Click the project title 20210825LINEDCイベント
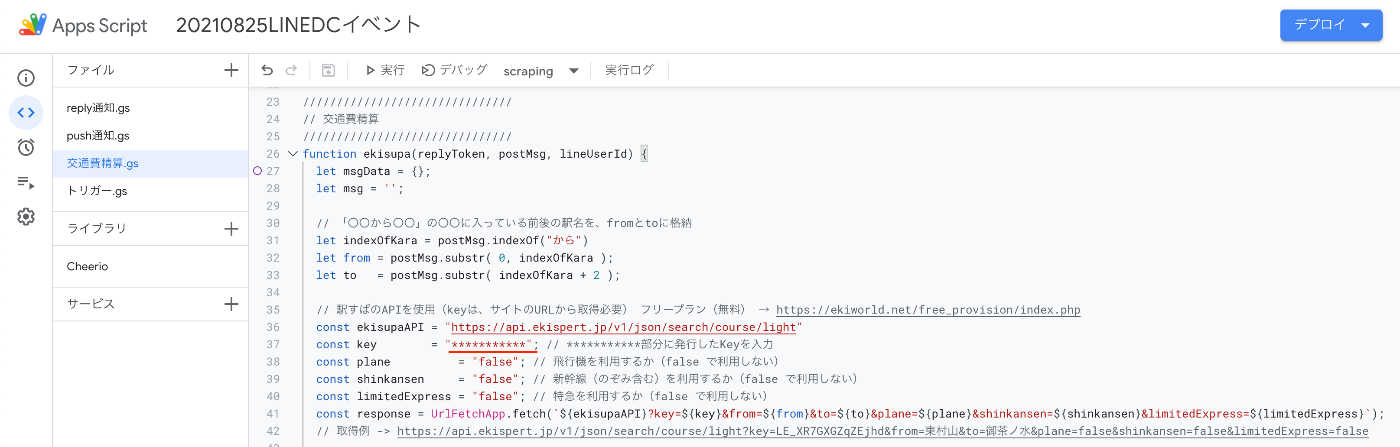 tap(299, 26)
